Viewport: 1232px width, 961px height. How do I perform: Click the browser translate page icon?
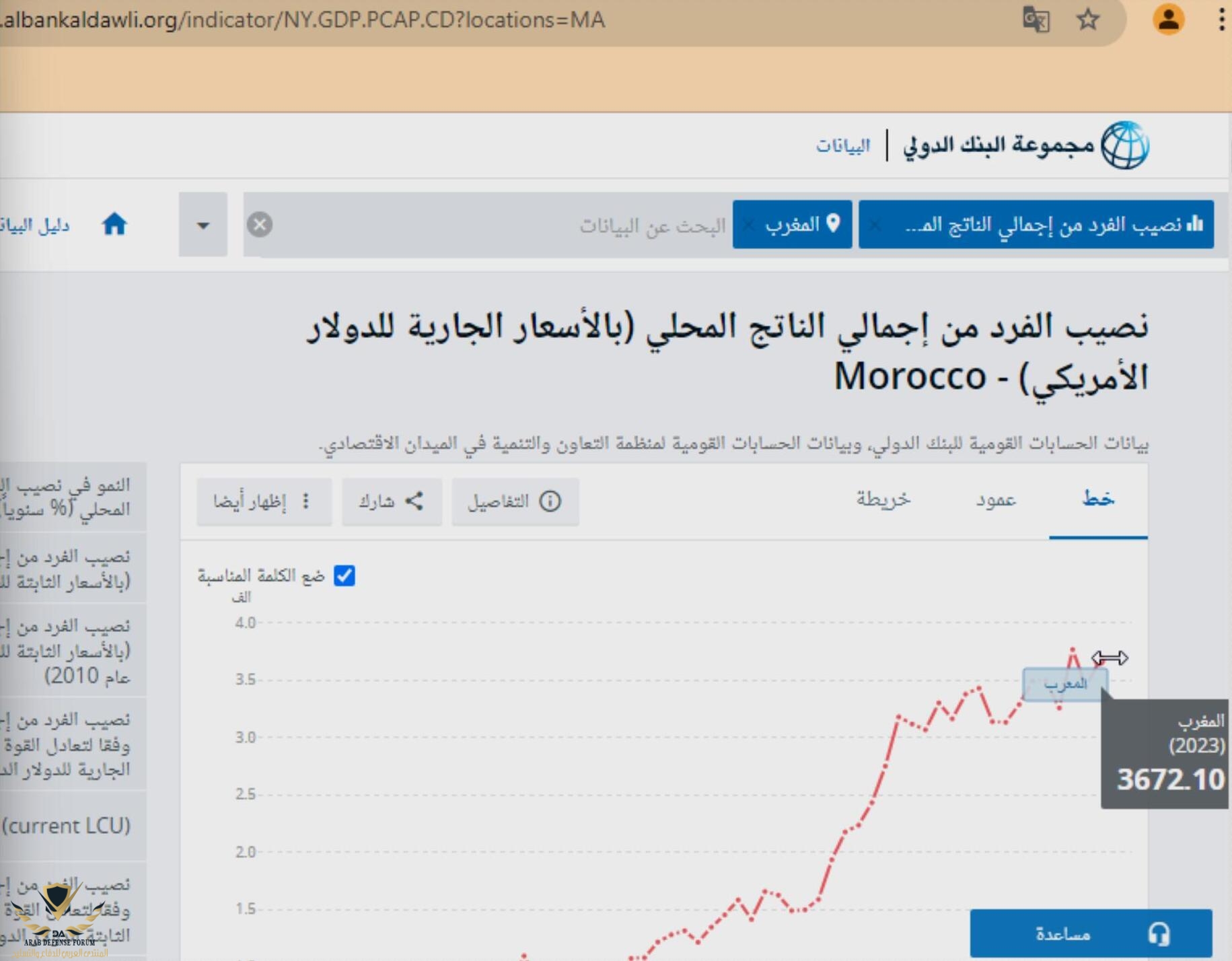tap(1036, 20)
